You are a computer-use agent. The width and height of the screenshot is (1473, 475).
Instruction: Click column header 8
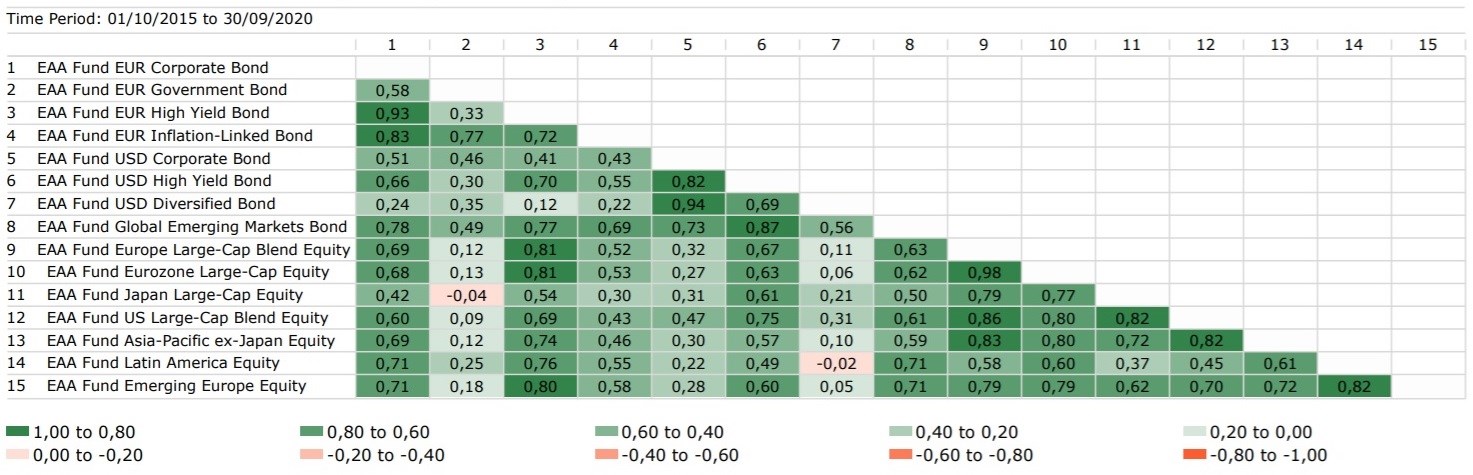click(910, 45)
